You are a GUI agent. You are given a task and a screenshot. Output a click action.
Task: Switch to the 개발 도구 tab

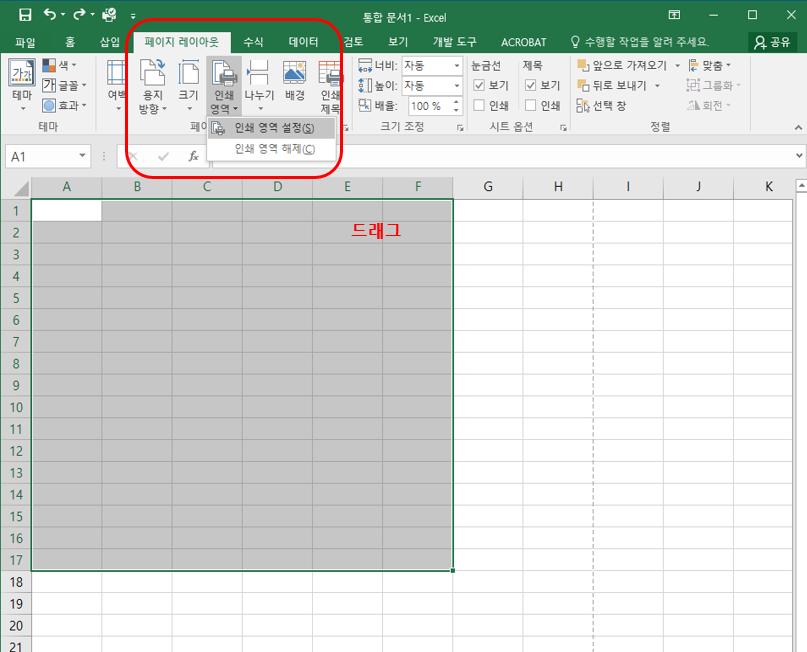(x=454, y=42)
